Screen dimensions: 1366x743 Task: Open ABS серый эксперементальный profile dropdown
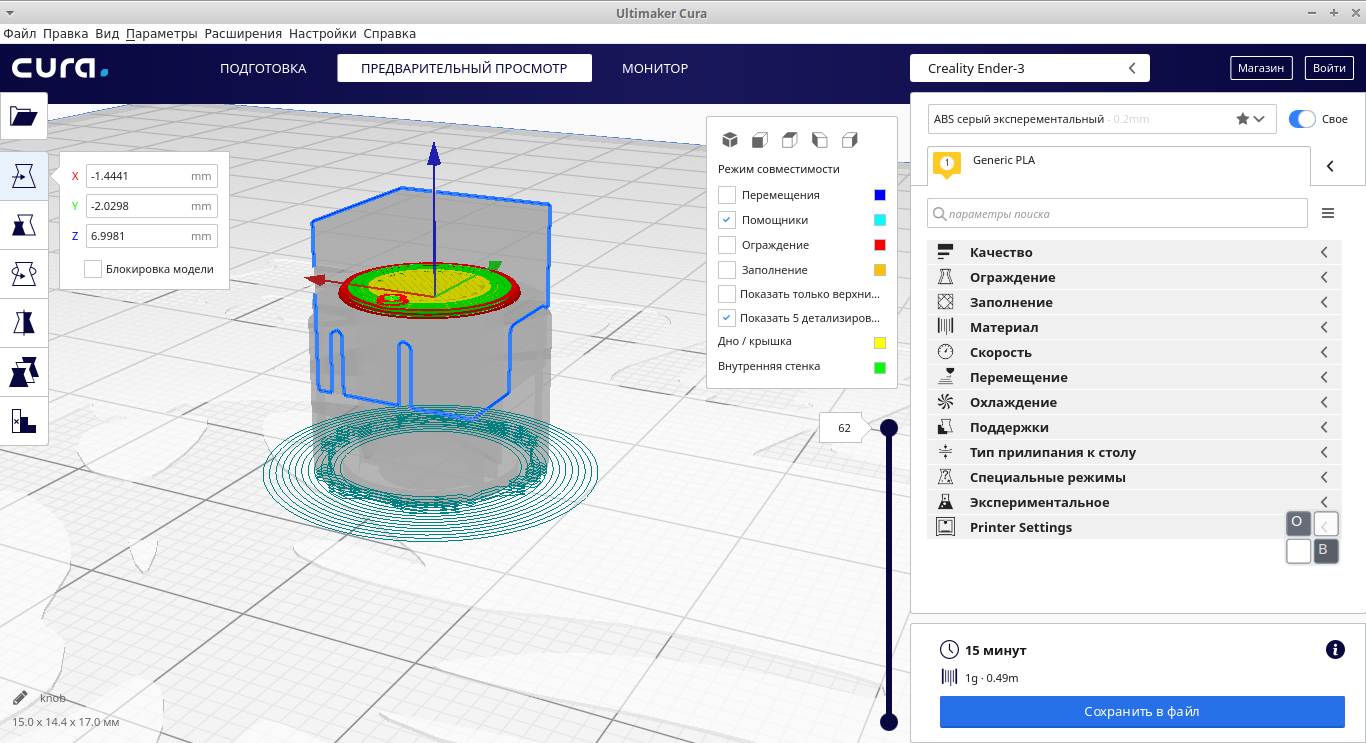coord(1102,119)
